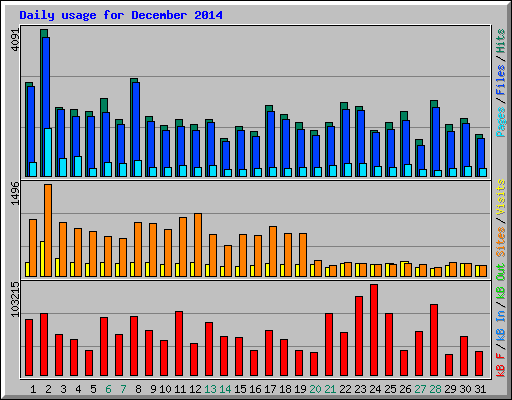The width and height of the screenshot is (512, 400).
Task: Click the Files legend label
Action: pyautogui.click(x=501, y=80)
